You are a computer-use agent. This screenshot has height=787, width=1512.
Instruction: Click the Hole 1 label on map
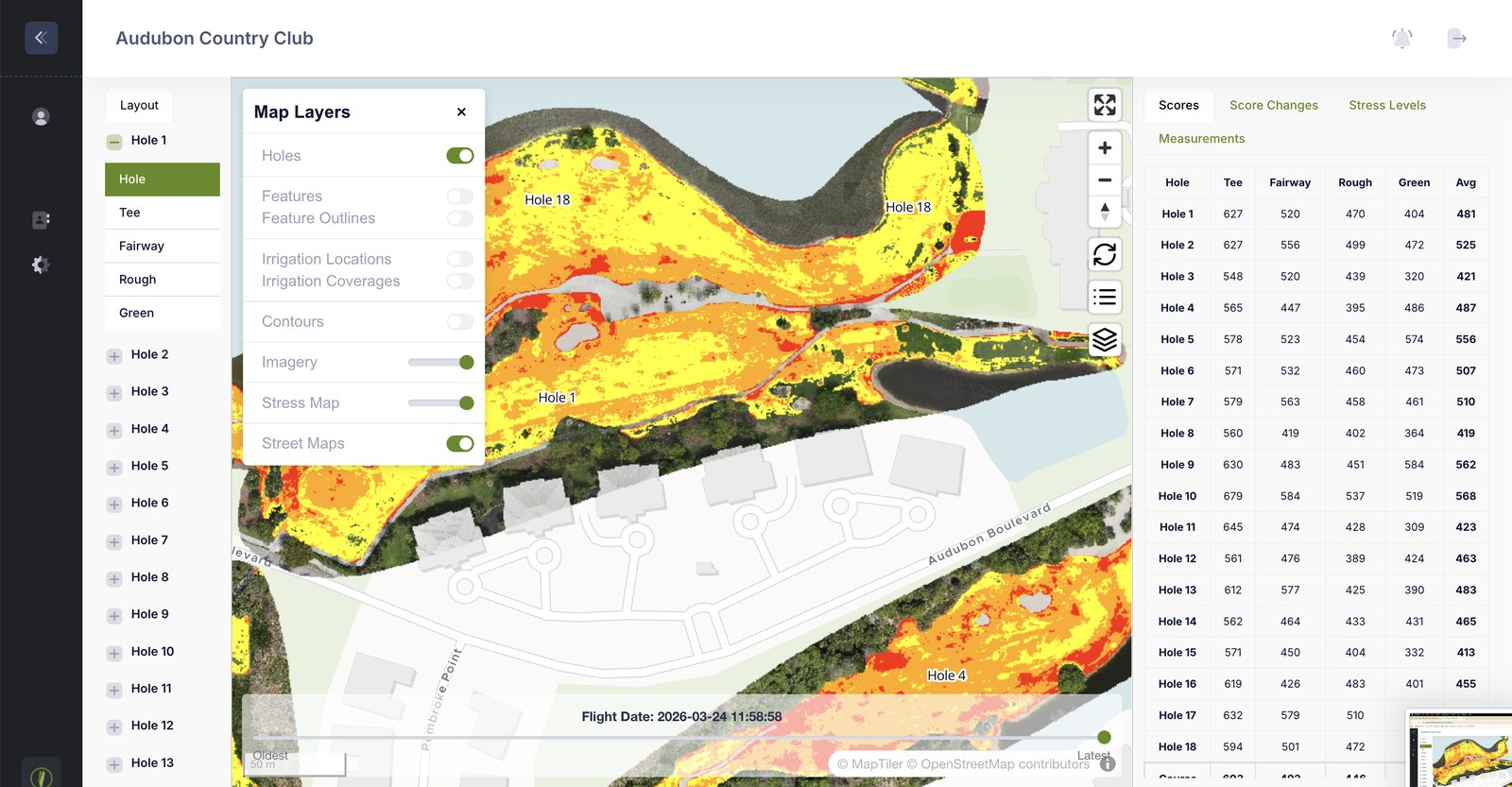click(x=557, y=398)
